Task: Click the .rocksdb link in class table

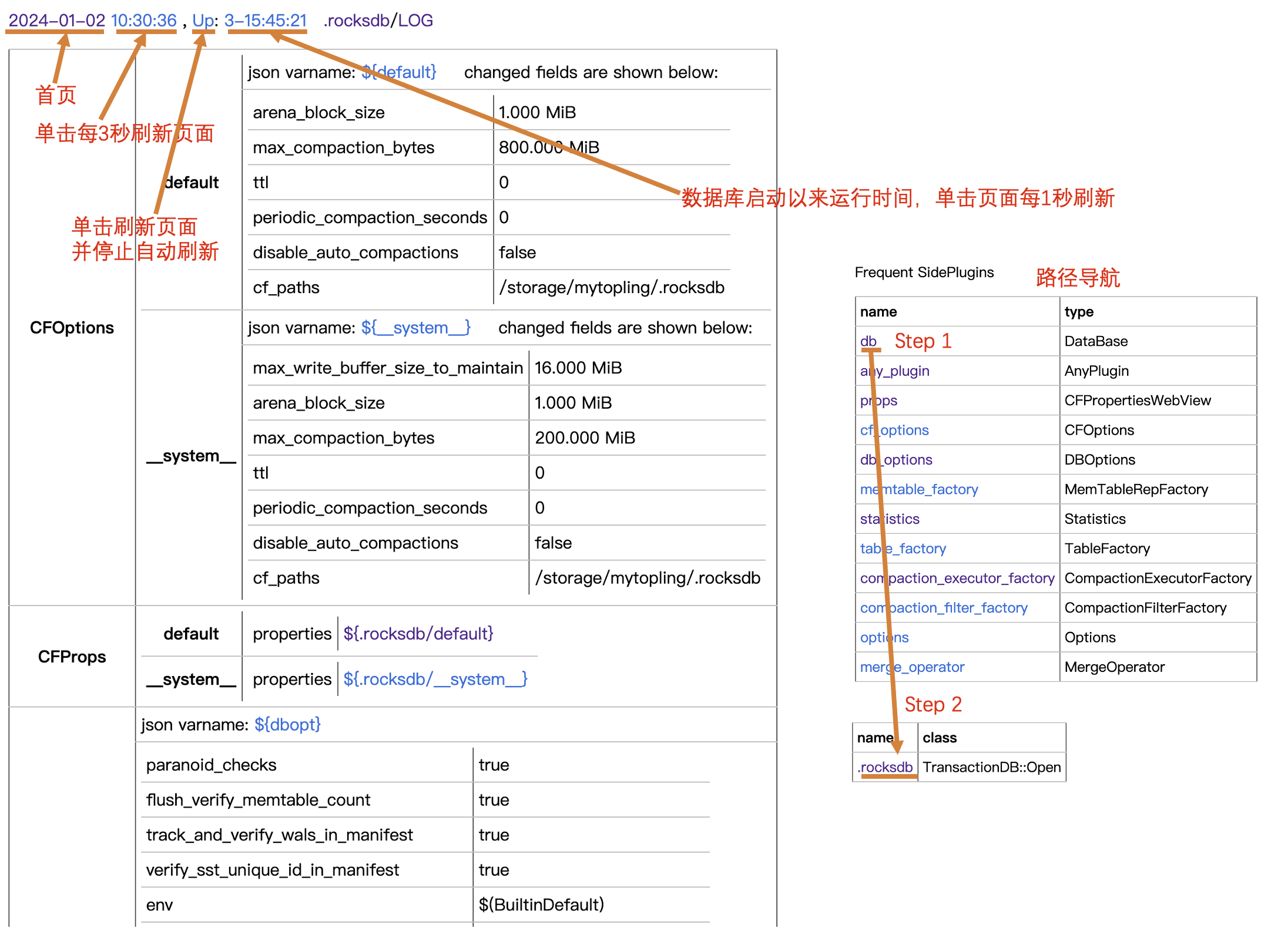Action: tap(885, 768)
